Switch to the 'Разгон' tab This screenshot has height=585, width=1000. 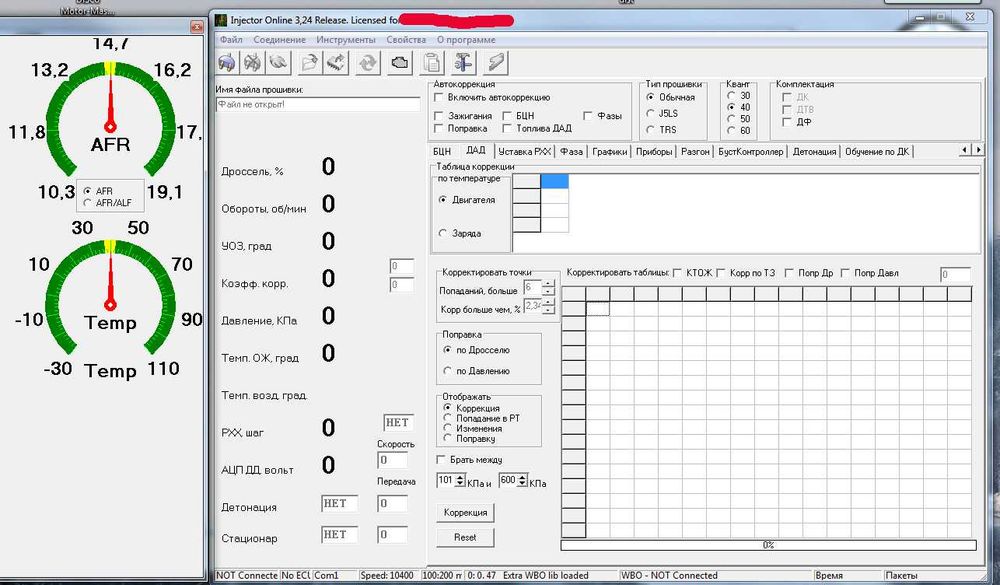pos(695,152)
